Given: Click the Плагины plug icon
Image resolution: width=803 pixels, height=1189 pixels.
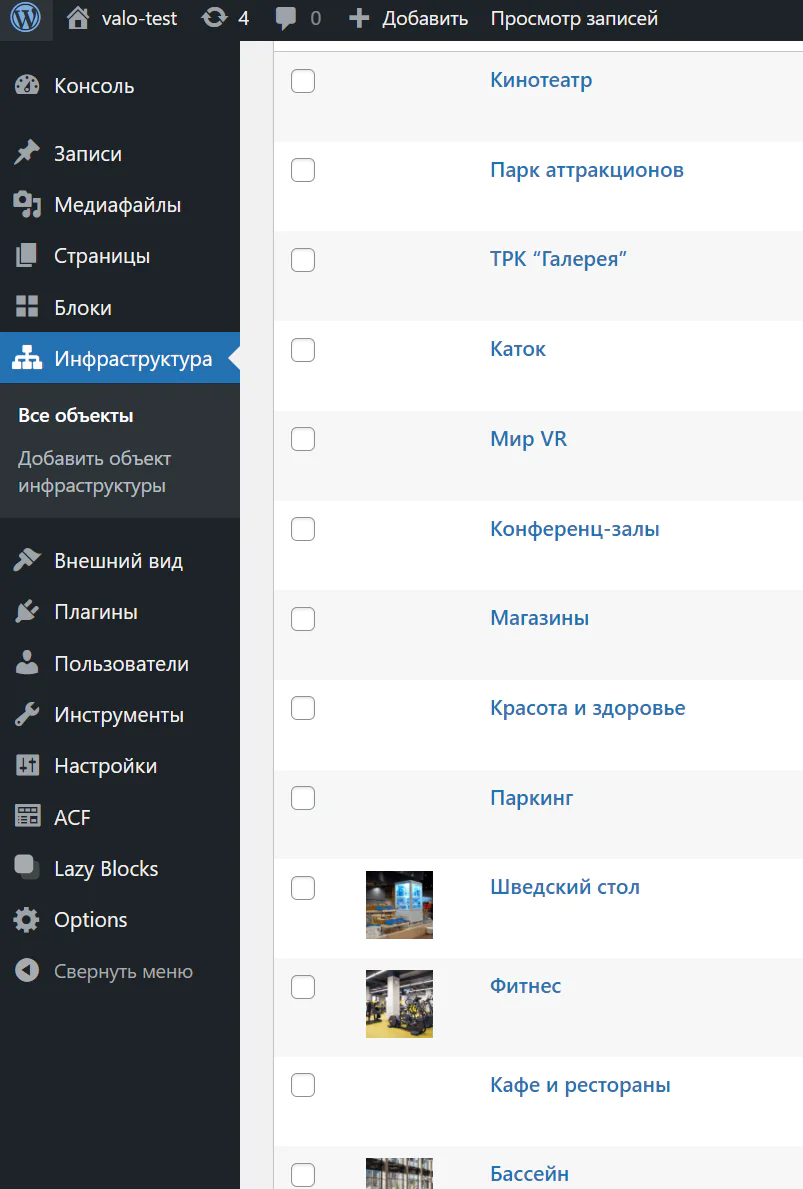Looking at the screenshot, I should pos(27,611).
